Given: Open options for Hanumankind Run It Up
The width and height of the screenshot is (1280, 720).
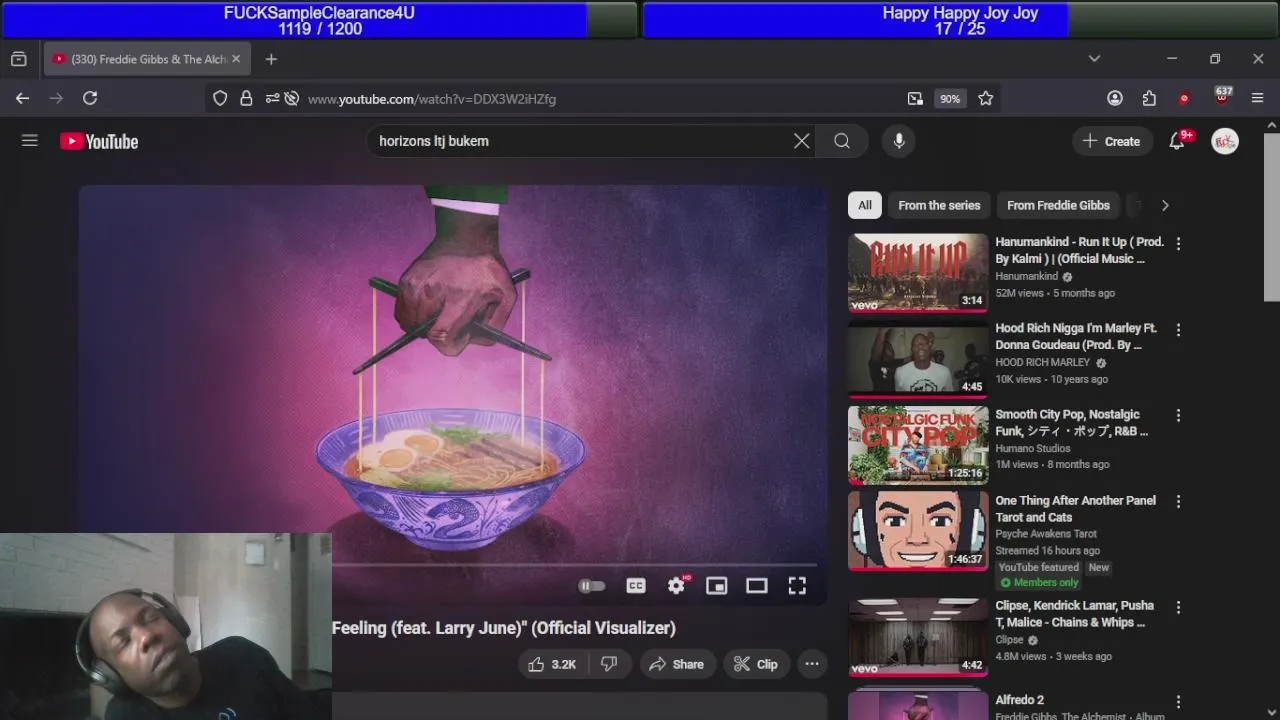Looking at the screenshot, I should [x=1178, y=243].
